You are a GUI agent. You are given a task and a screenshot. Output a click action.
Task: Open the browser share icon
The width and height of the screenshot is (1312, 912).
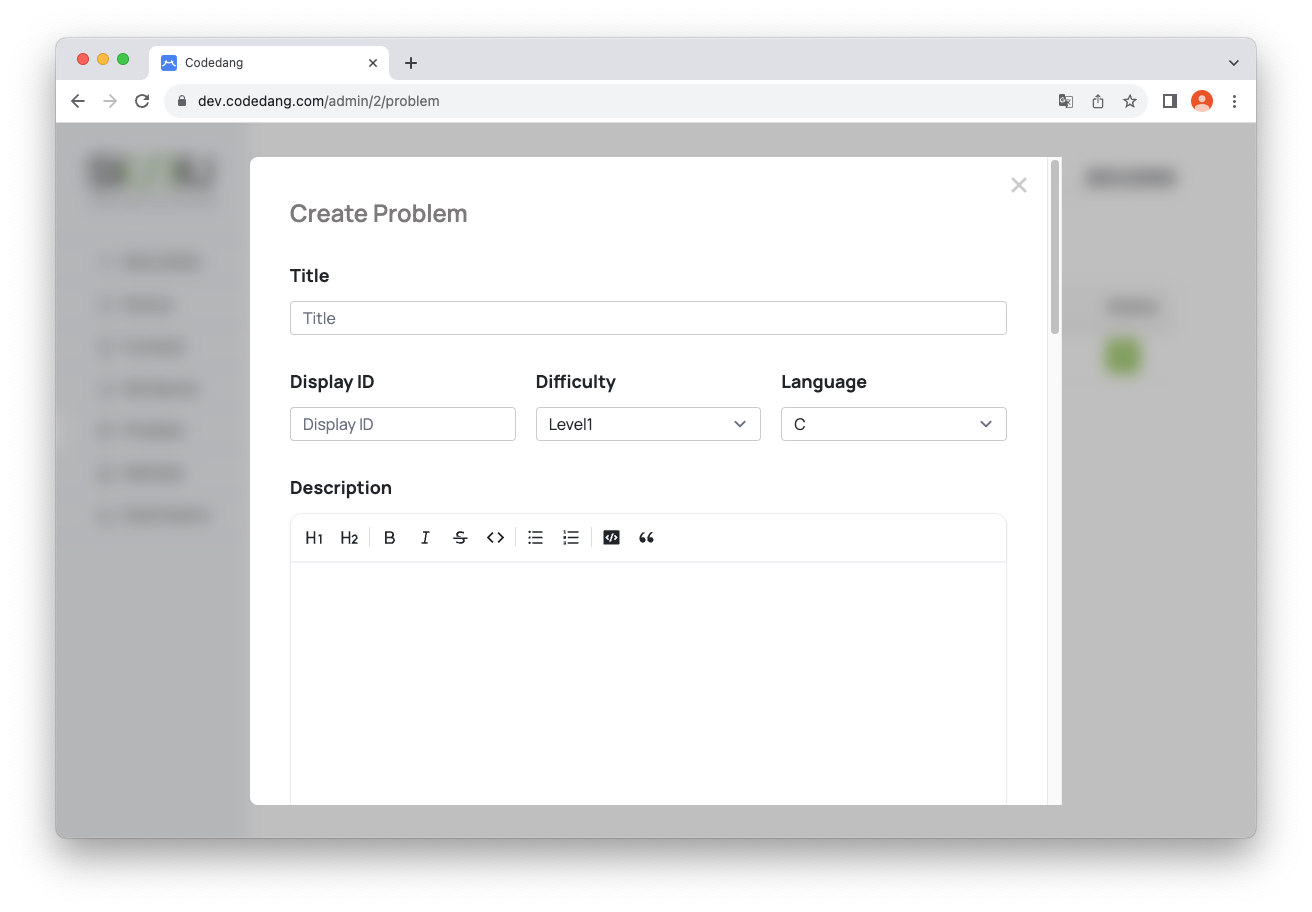point(1098,101)
